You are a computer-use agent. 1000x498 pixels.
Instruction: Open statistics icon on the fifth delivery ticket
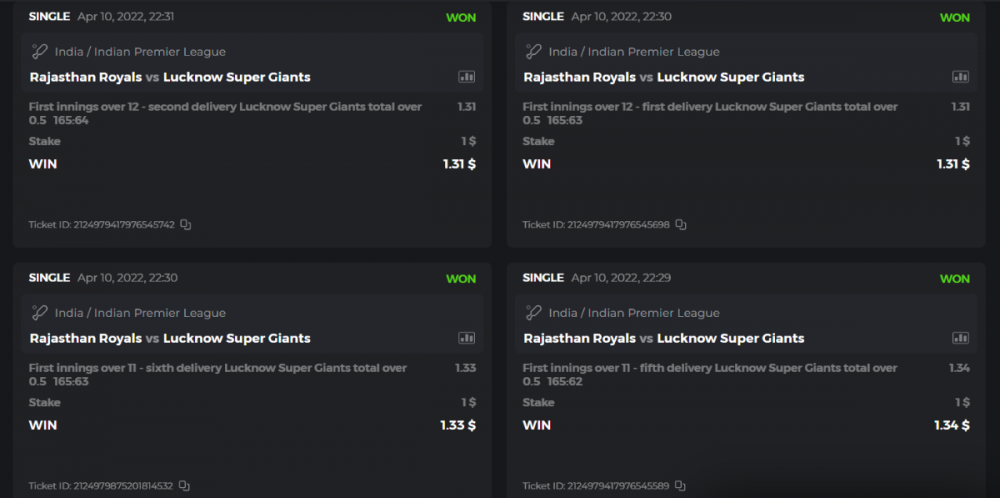pyautogui.click(x=960, y=338)
